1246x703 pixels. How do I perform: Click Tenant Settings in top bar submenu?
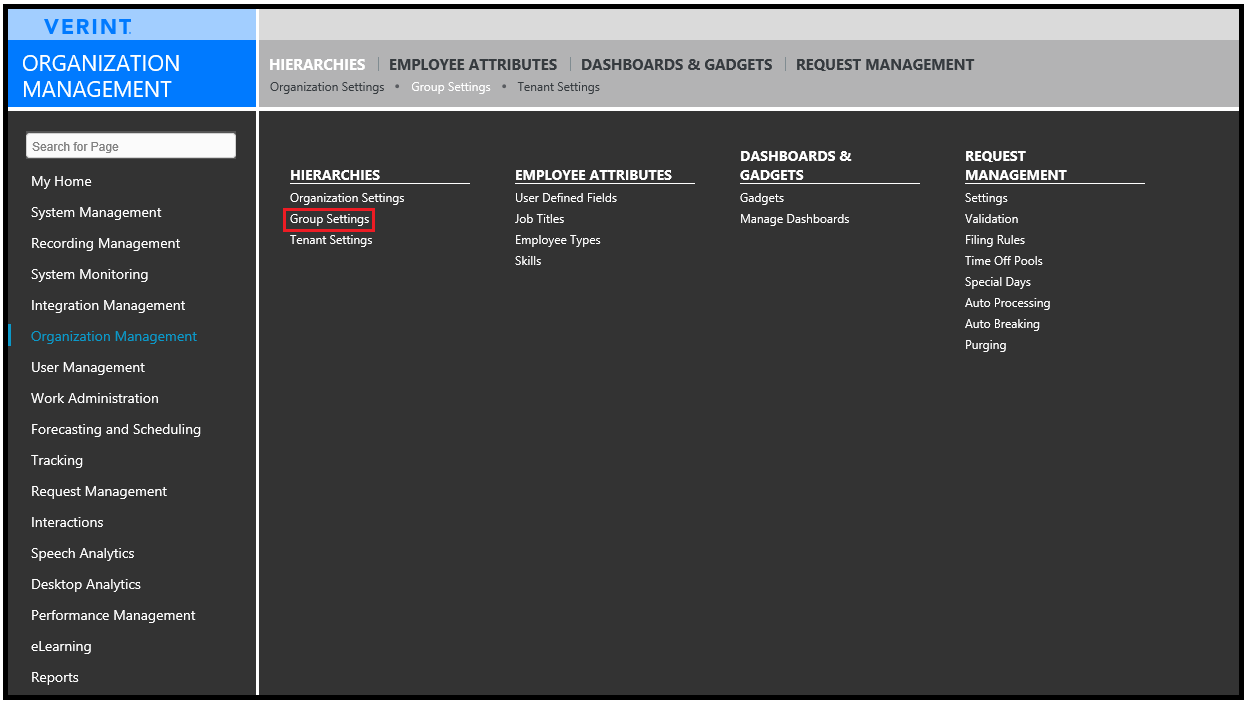tap(559, 87)
